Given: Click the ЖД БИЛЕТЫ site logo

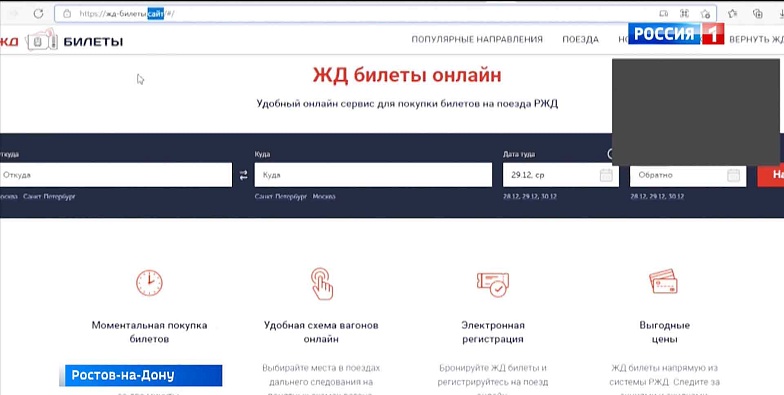Looking at the screenshot, I should point(61,41).
